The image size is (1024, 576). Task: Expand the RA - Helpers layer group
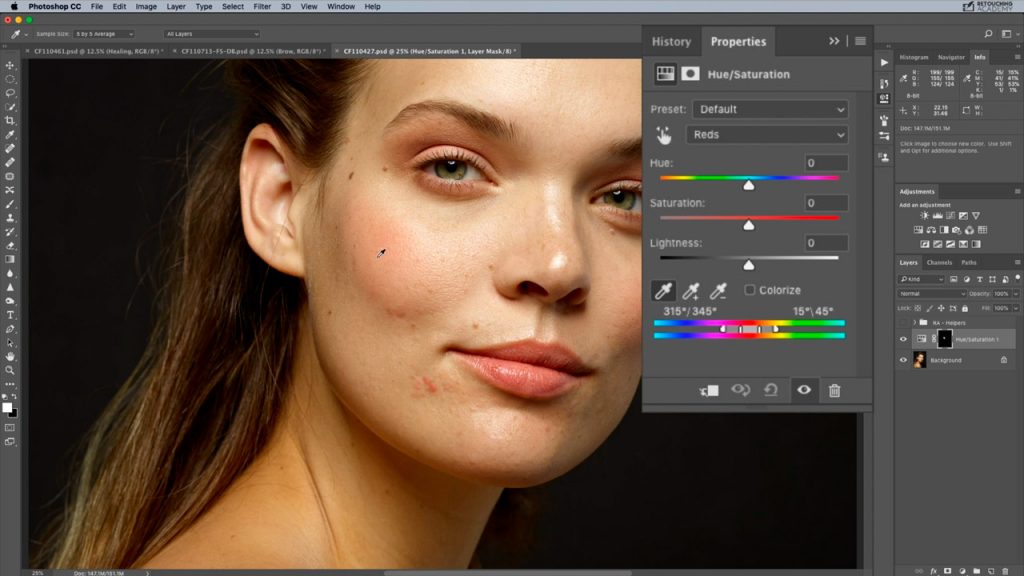pyautogui.click(x=914, y=322)
